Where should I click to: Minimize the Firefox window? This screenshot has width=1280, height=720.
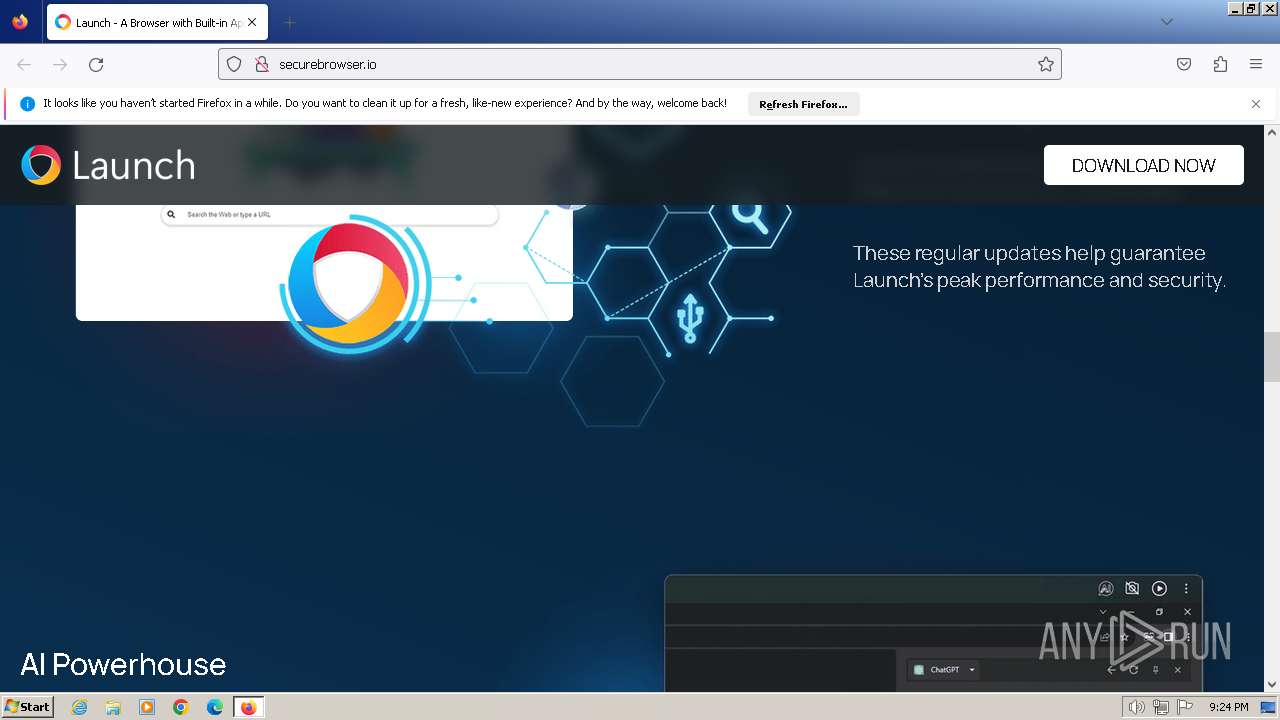coord(1235,8)
